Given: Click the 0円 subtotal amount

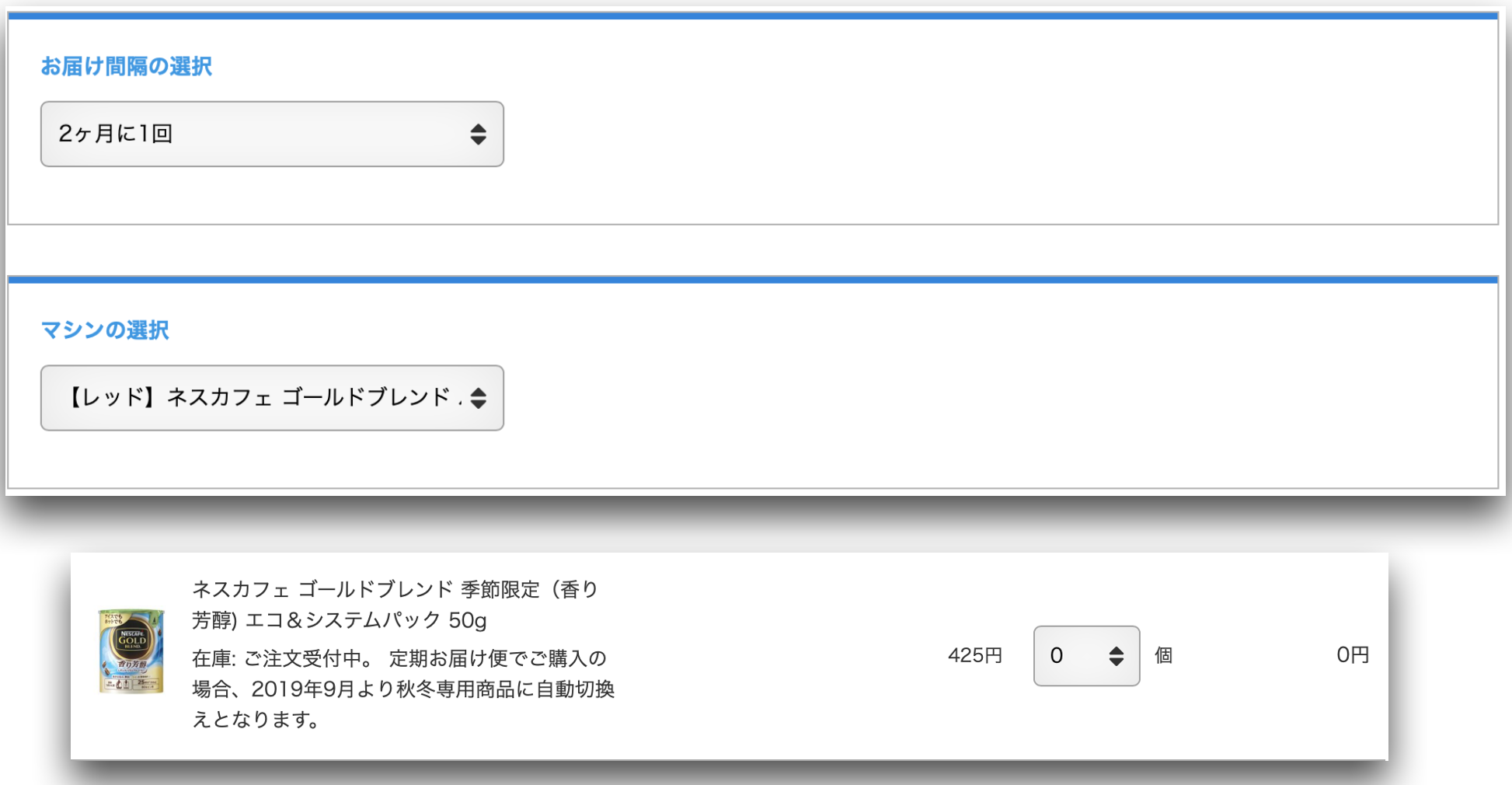Looking at the screenshot, I should pos(1353,655).
